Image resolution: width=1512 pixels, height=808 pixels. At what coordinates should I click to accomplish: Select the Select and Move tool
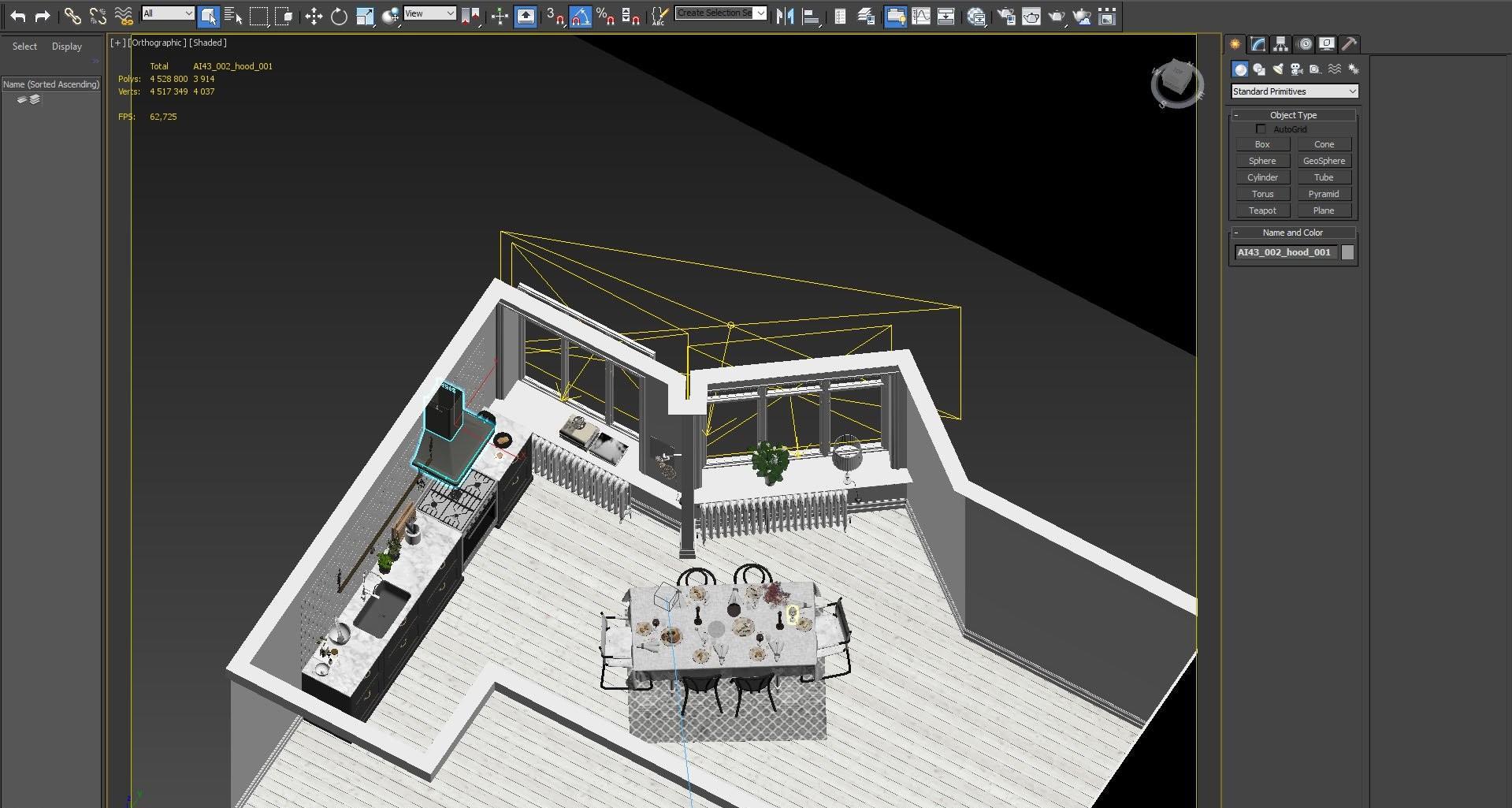pos(314,16)
